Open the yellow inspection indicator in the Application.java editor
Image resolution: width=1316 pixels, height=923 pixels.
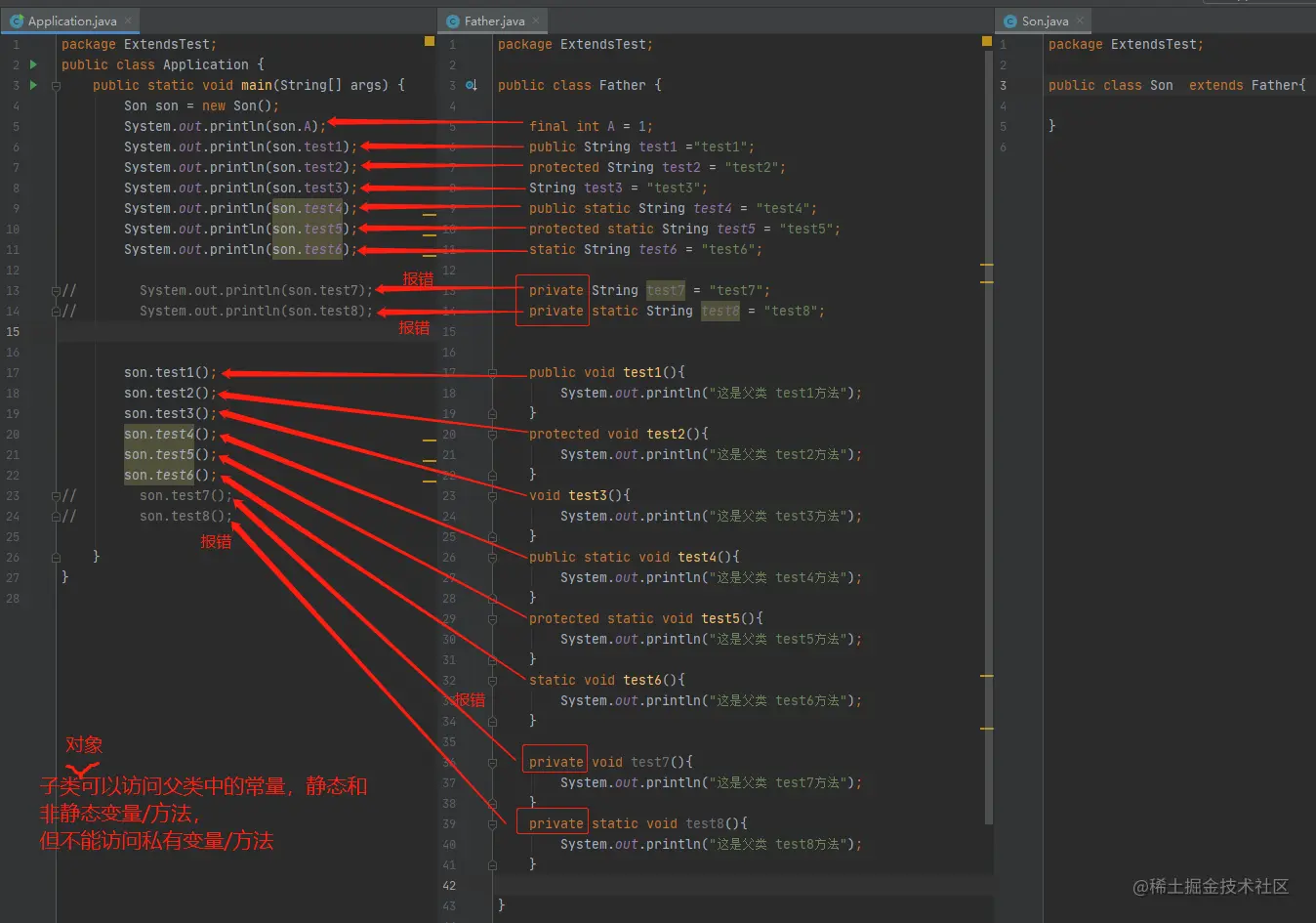pyautogui.click(x=429, y=41)
